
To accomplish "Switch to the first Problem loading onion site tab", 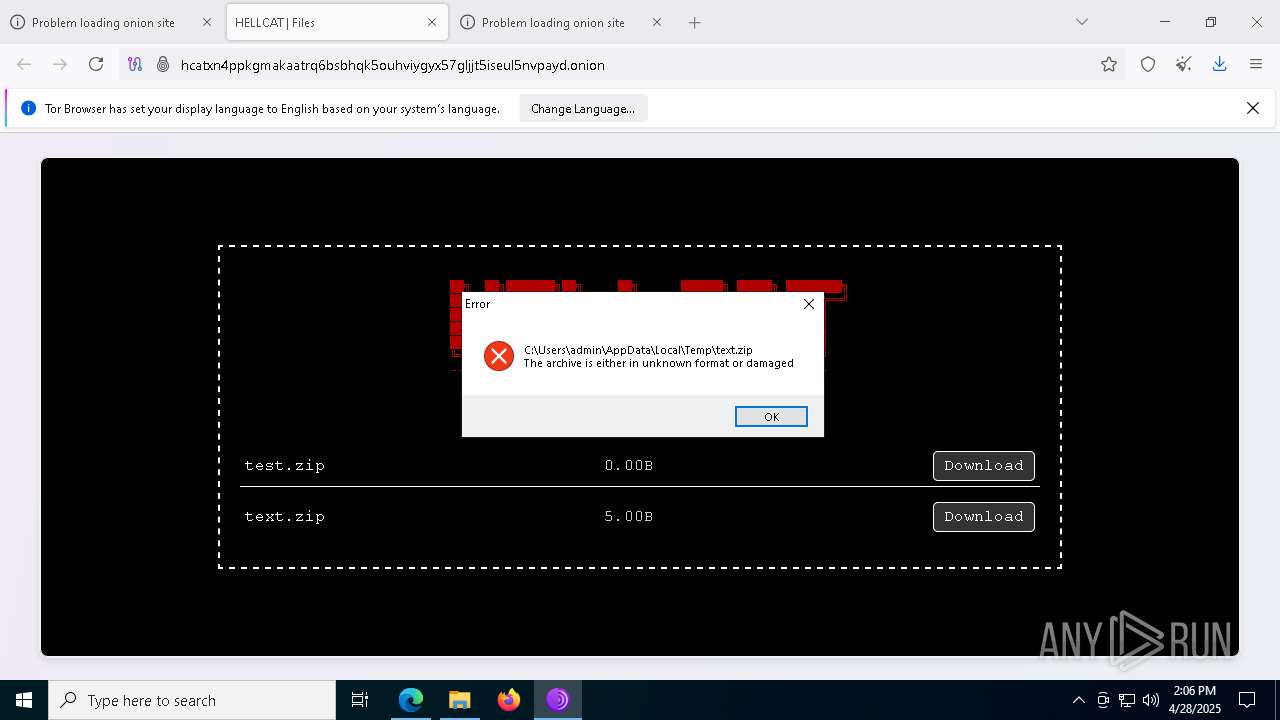I will click(103, 22).
